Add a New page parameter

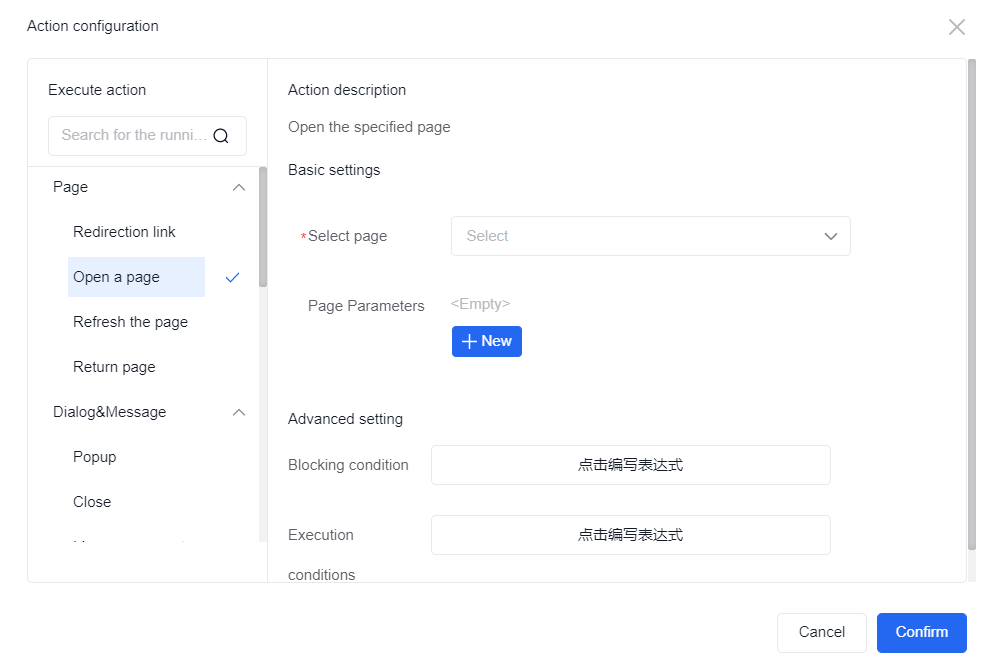click(487, 341)
